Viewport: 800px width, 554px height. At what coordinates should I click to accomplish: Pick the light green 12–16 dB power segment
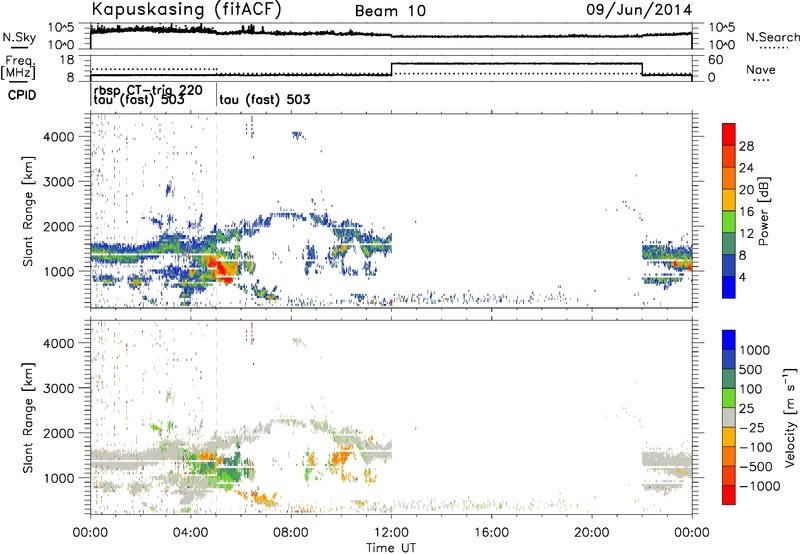pos(729,222)
